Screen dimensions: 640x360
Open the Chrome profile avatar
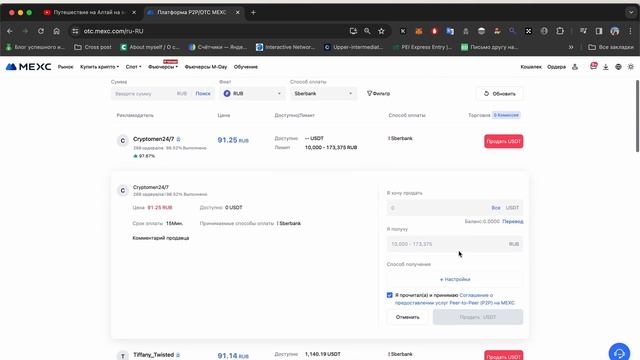click(x=615, y=31)
